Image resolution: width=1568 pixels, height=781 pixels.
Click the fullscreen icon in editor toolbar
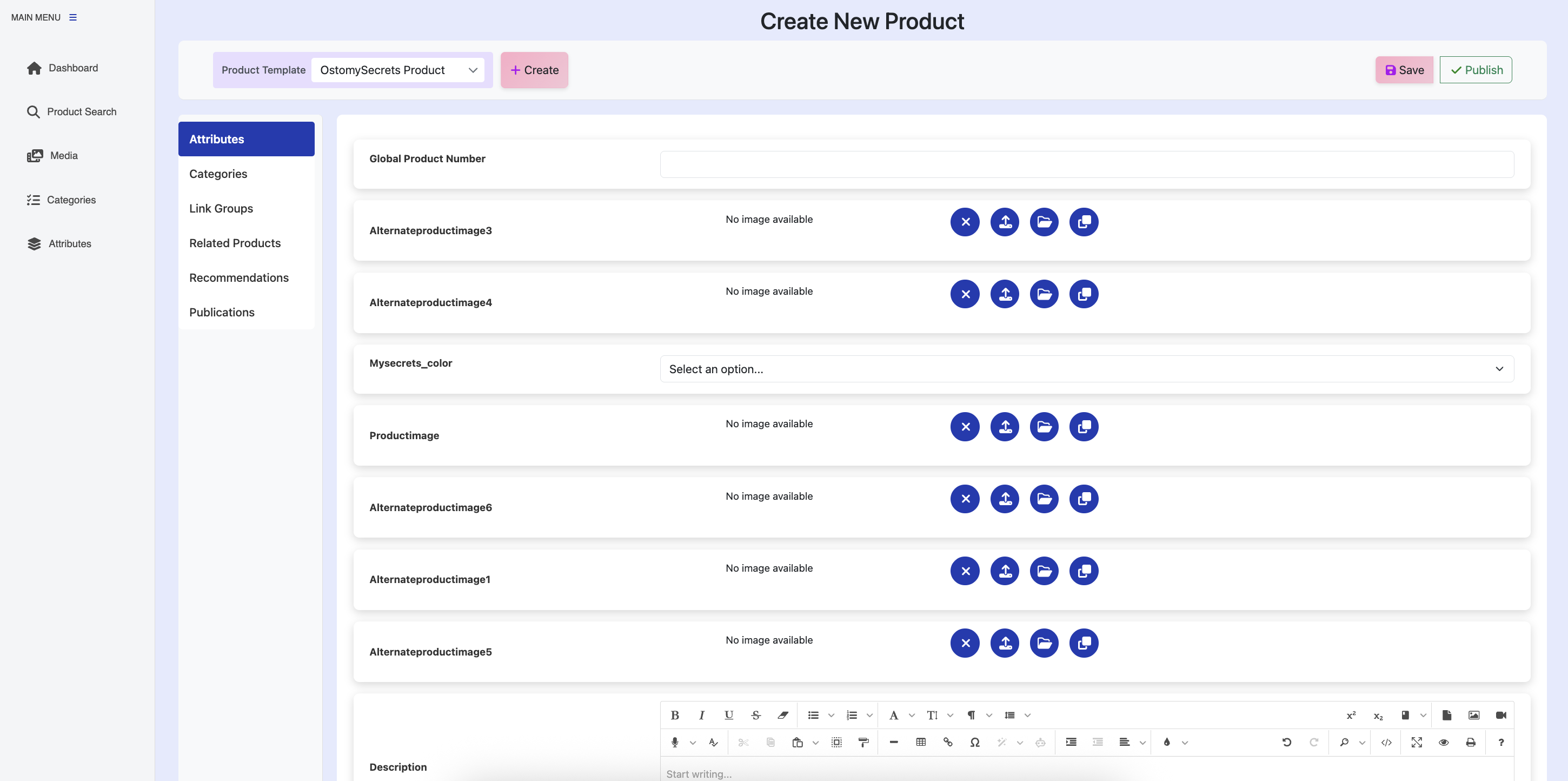click(x=1417, y=742)
